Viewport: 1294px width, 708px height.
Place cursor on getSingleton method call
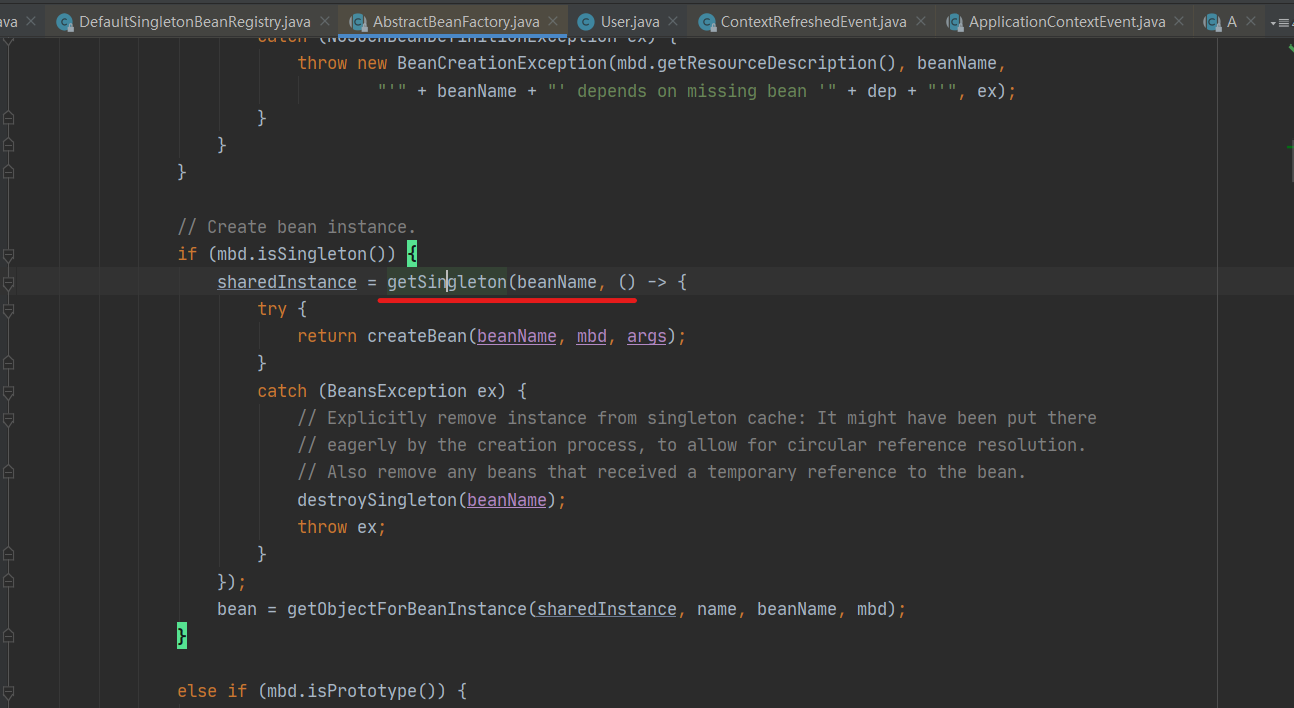click(447, 282)
